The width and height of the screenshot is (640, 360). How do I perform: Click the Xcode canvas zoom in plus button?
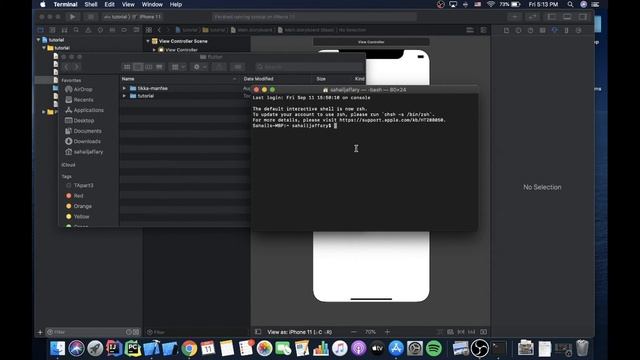click(x=387, y=332)
